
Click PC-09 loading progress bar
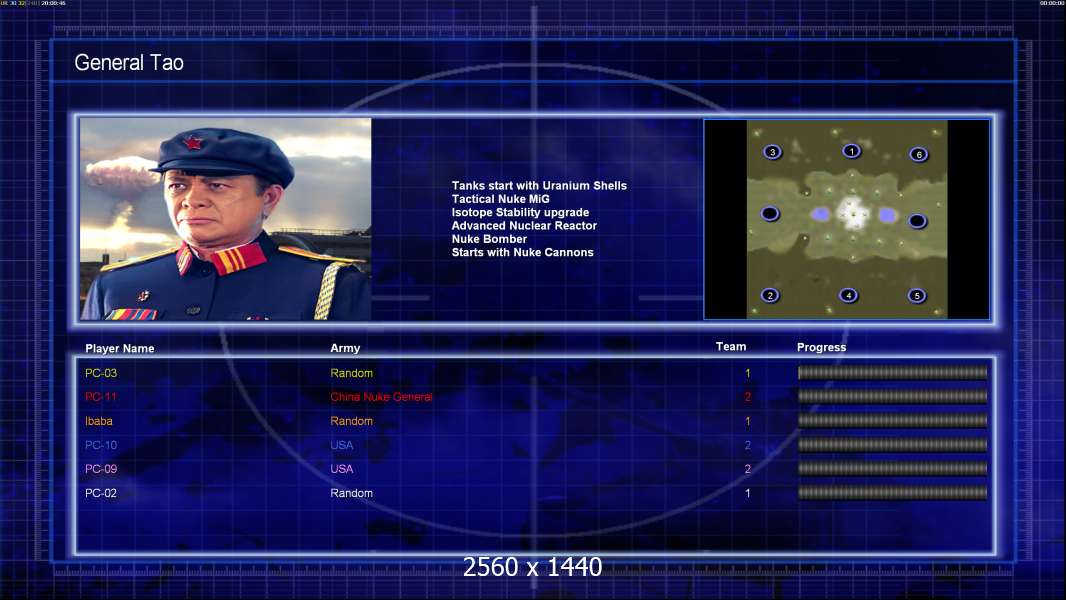click(893, 468)
